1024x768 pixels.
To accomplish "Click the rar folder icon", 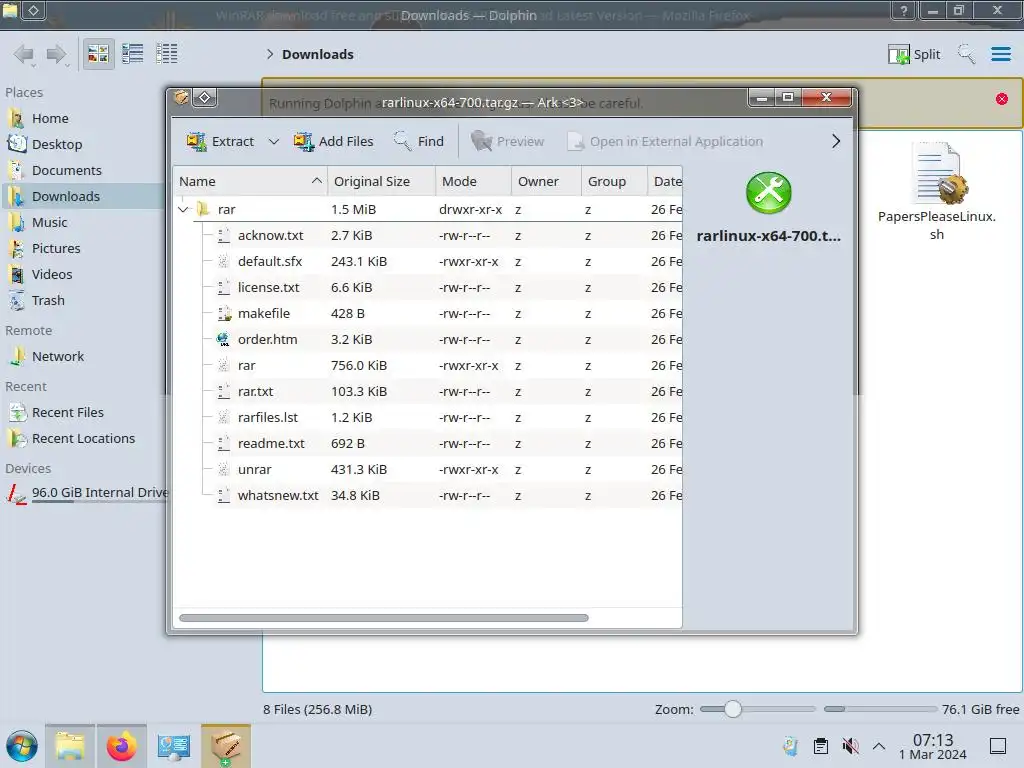I will (x=203, y=209).
